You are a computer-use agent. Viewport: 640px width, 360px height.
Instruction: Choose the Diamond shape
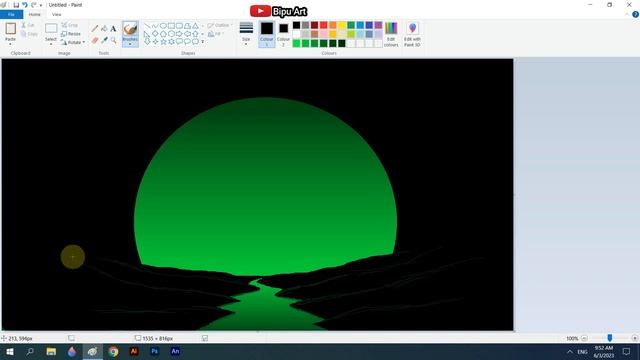point(155,34)
